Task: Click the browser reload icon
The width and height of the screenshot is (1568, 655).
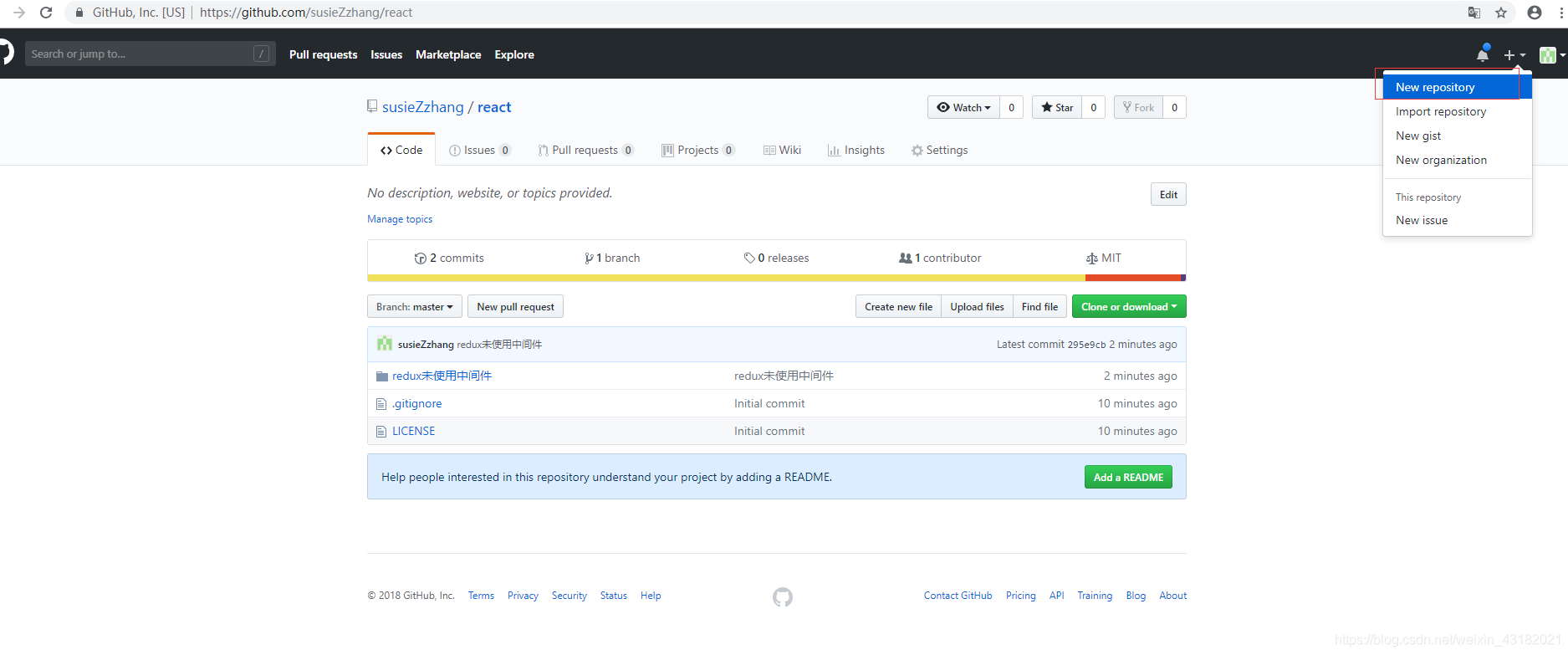Action: [46, 13]
